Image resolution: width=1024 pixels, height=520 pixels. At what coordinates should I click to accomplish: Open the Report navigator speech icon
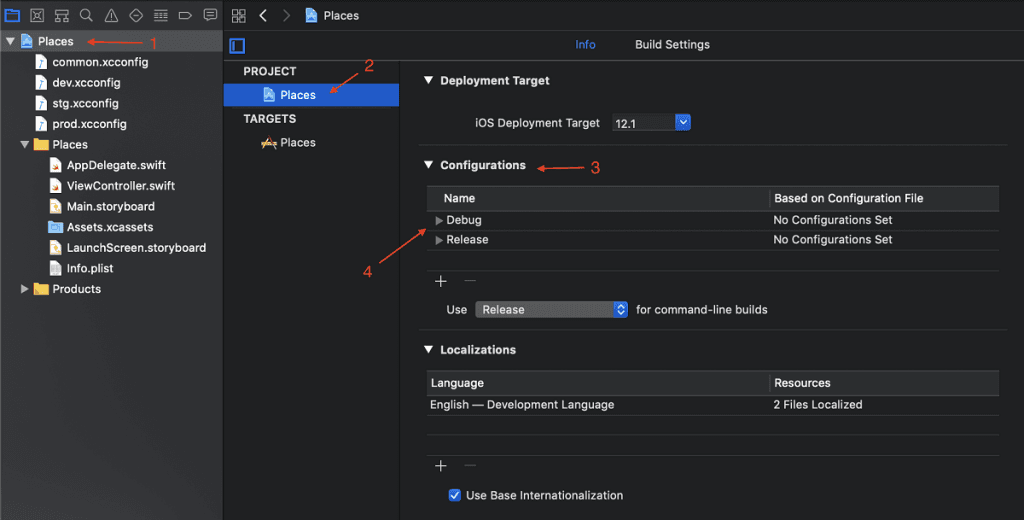pos(210,14)
